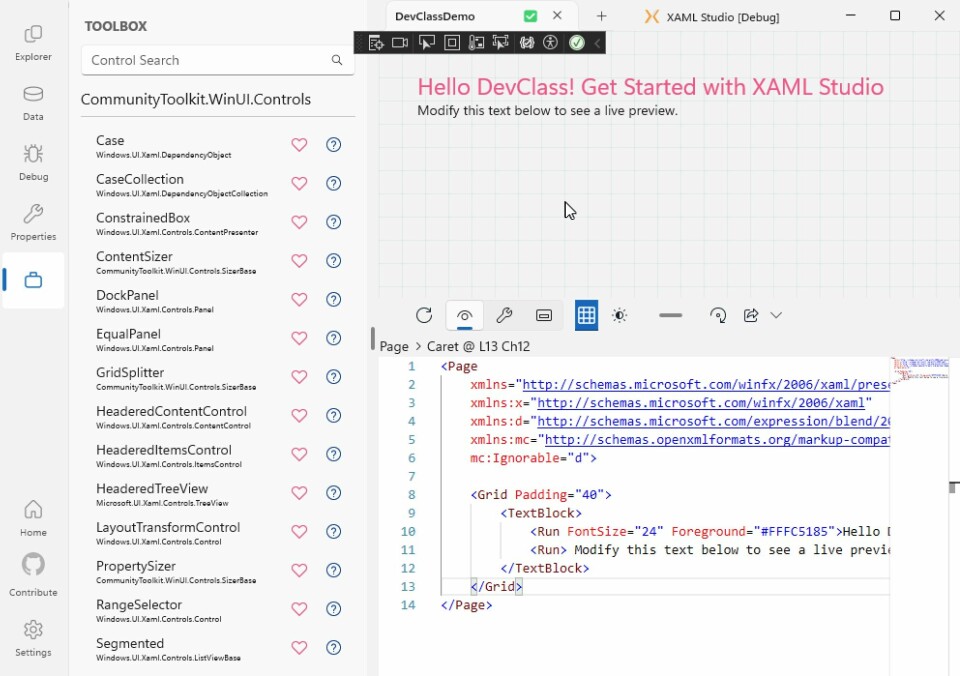Screen dimensions: 960x676
Task: Expand the overlay toolbar chevron
Action: [x=595, y=42]
